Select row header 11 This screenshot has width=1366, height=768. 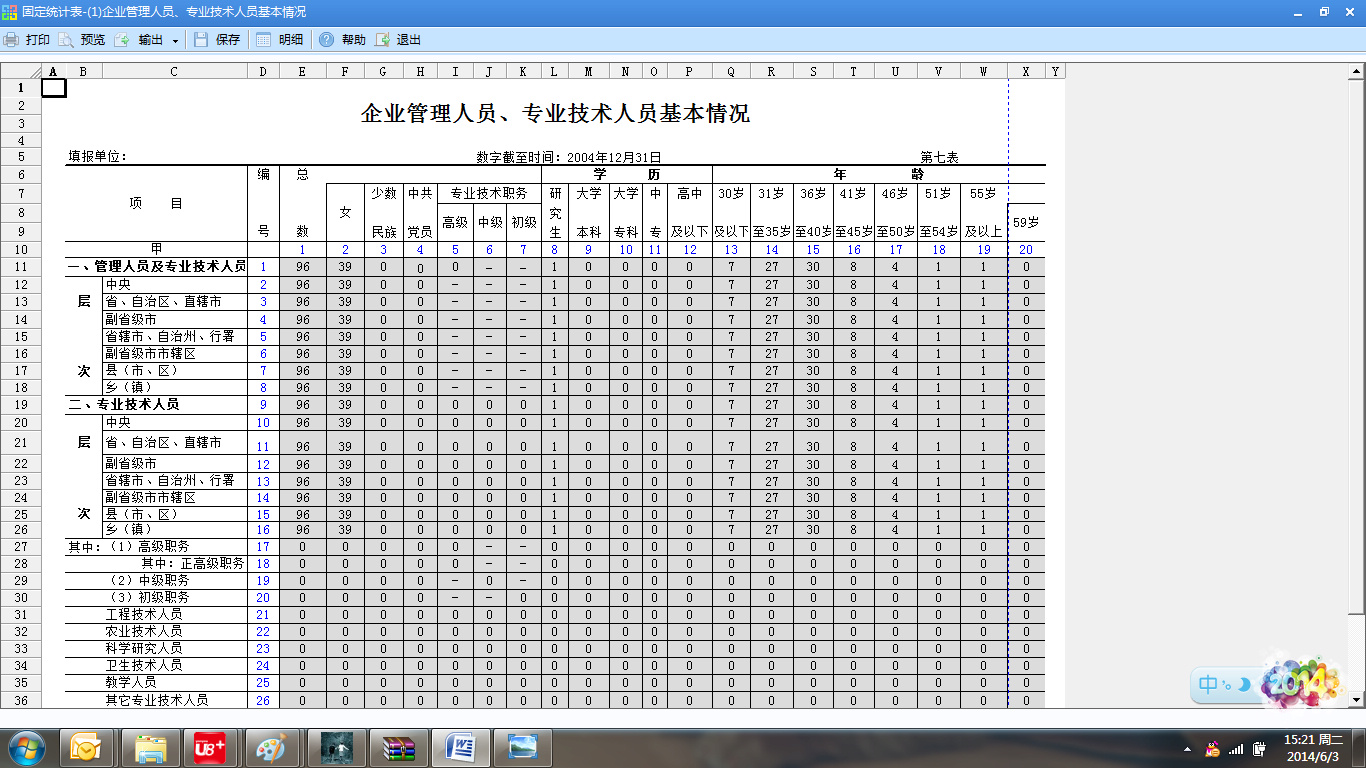click(x=21, y=267)
